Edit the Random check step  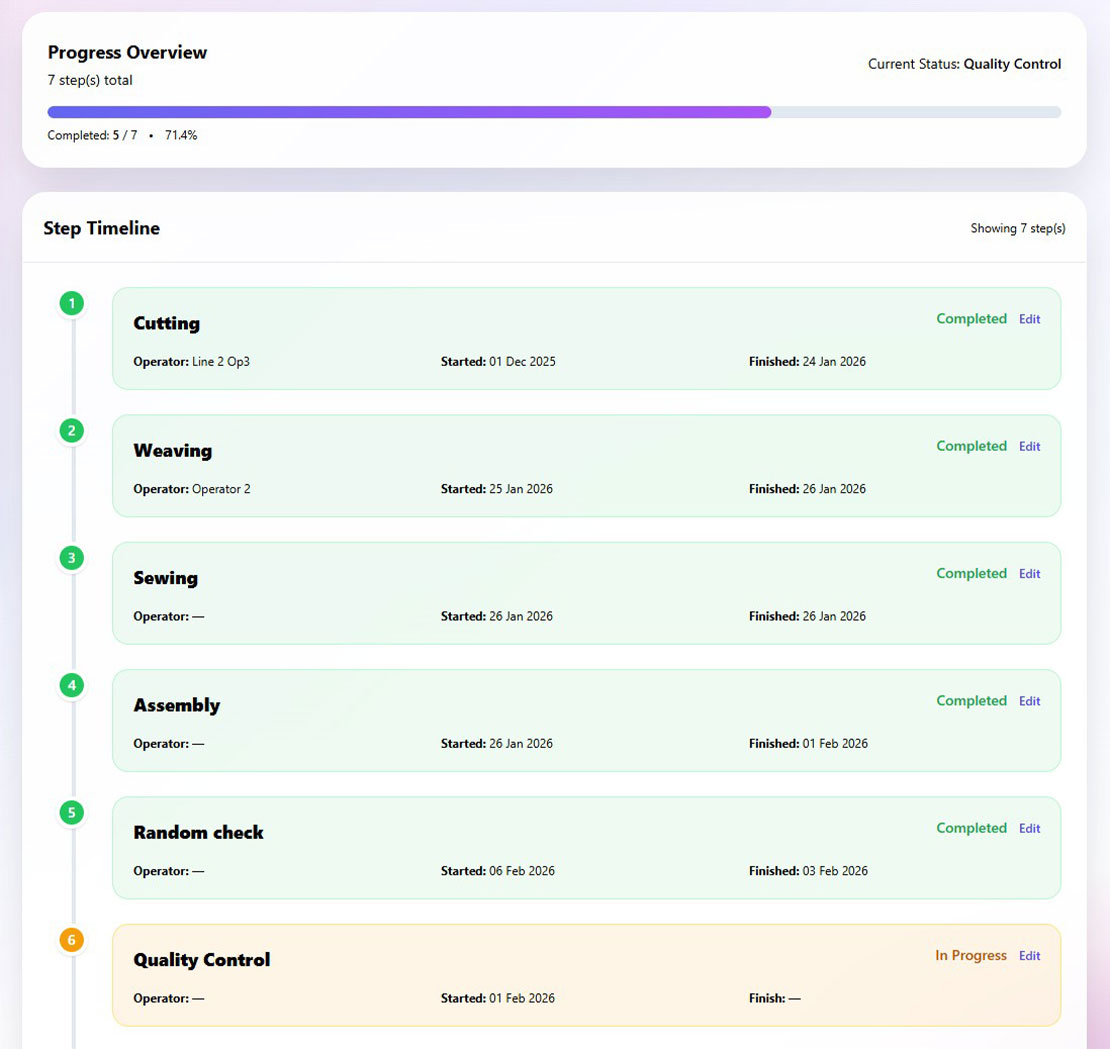pos(1029,828)
